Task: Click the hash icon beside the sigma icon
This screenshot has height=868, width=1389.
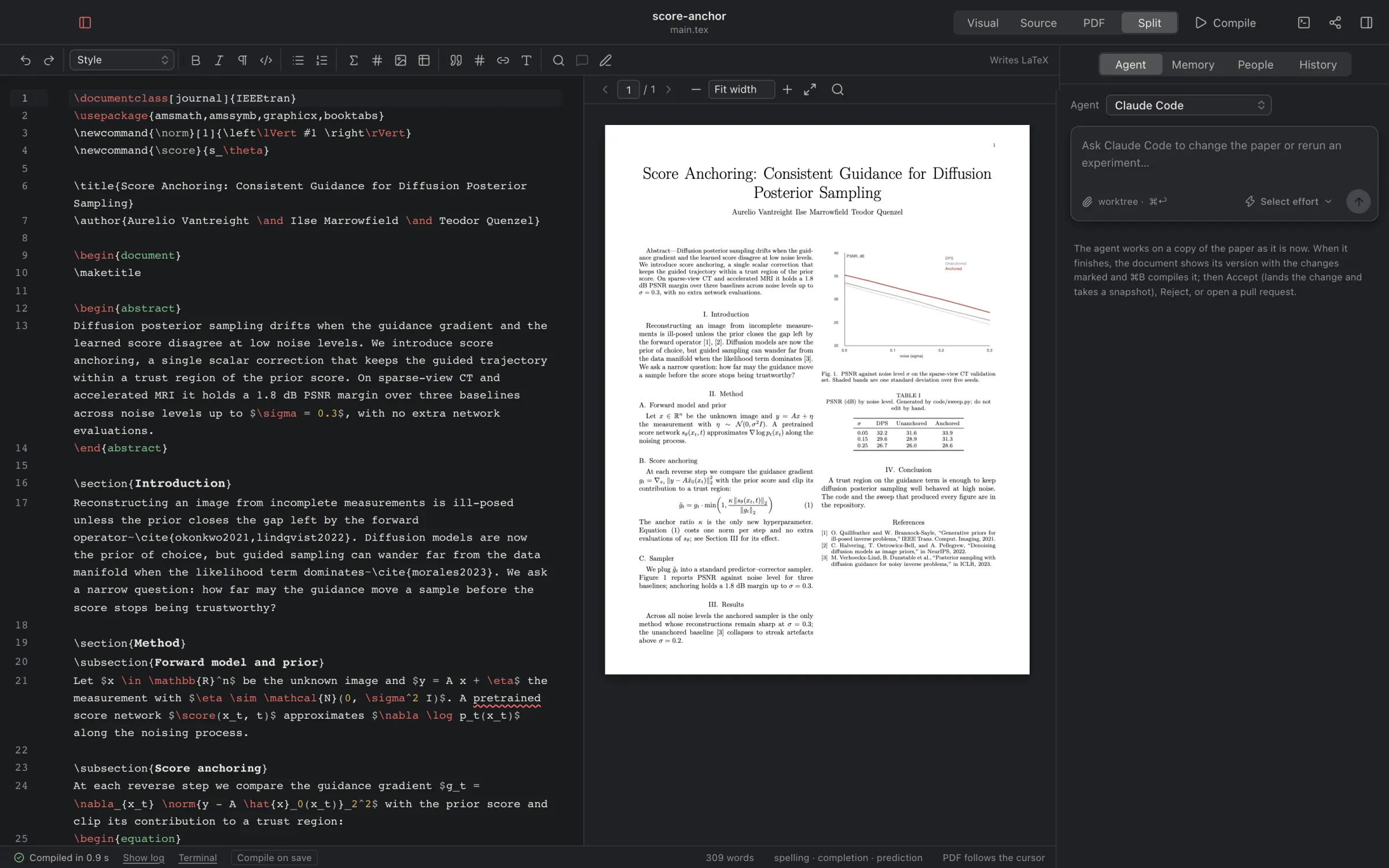Action: click(377, 60)
